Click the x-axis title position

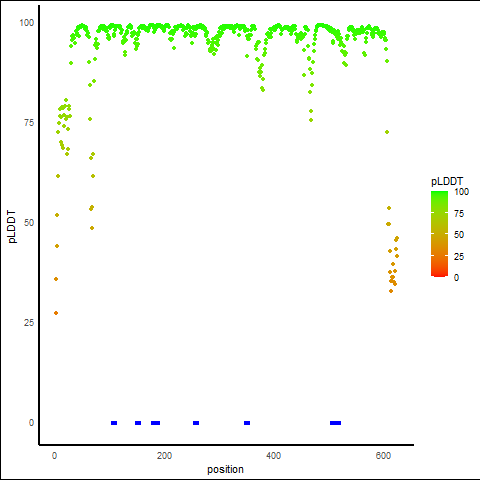click(225, 470)
